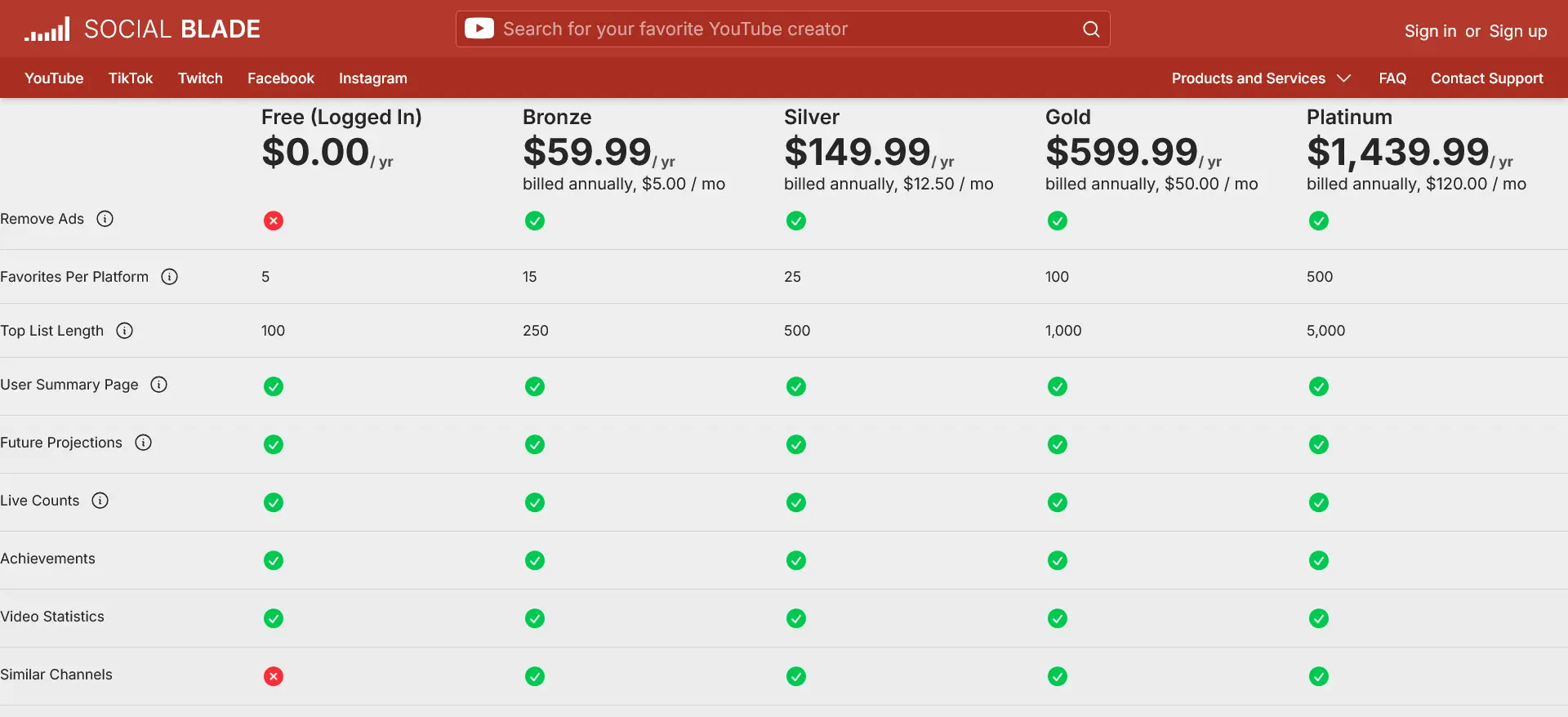Viewport: 1568px width, 717px height.
Task: Open info icon next to Remove Ads
Action: pyautogui.click(x=105, y=219)
